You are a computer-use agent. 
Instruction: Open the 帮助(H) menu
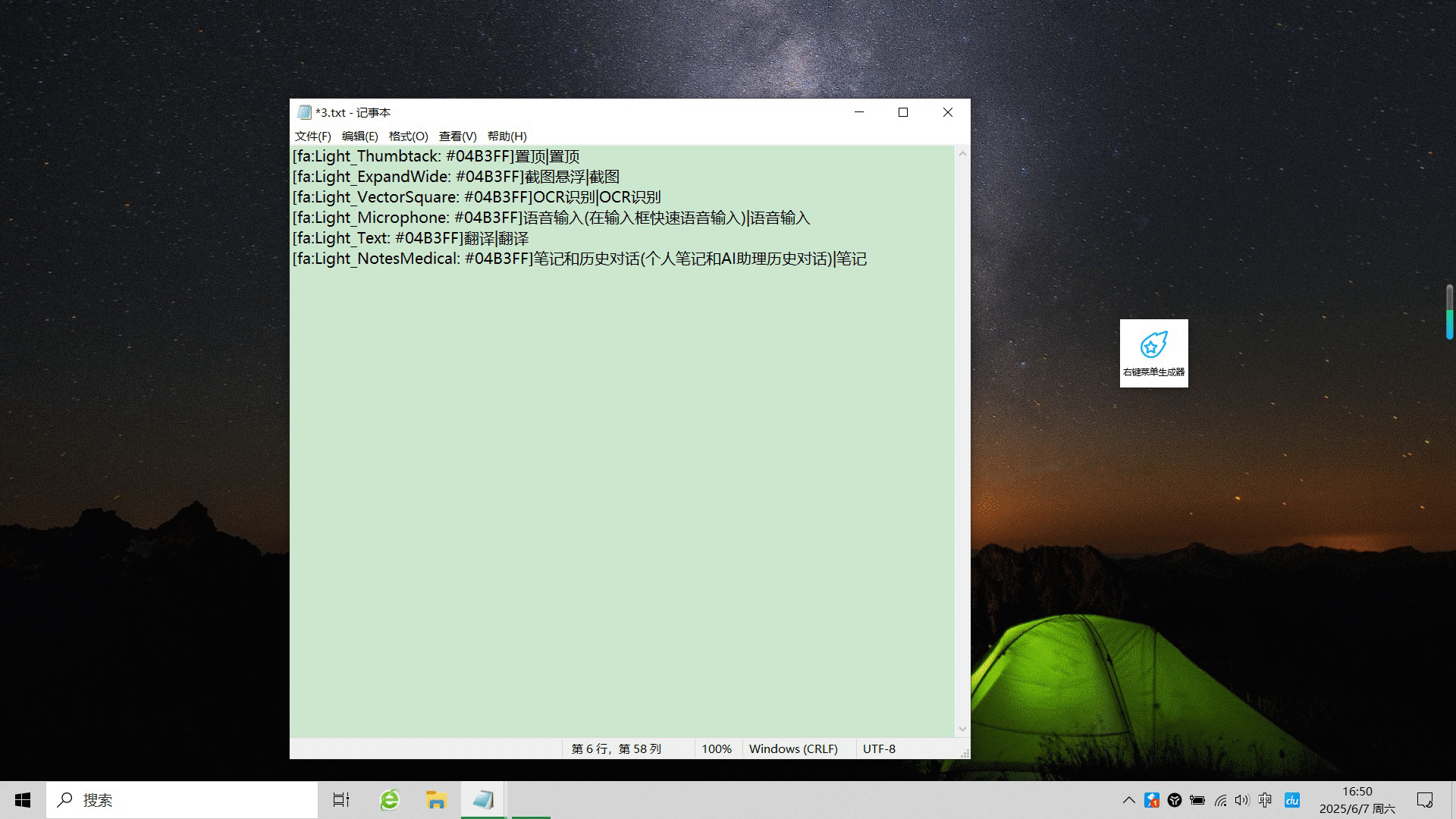pyautogui.click(x=507, y=136)
